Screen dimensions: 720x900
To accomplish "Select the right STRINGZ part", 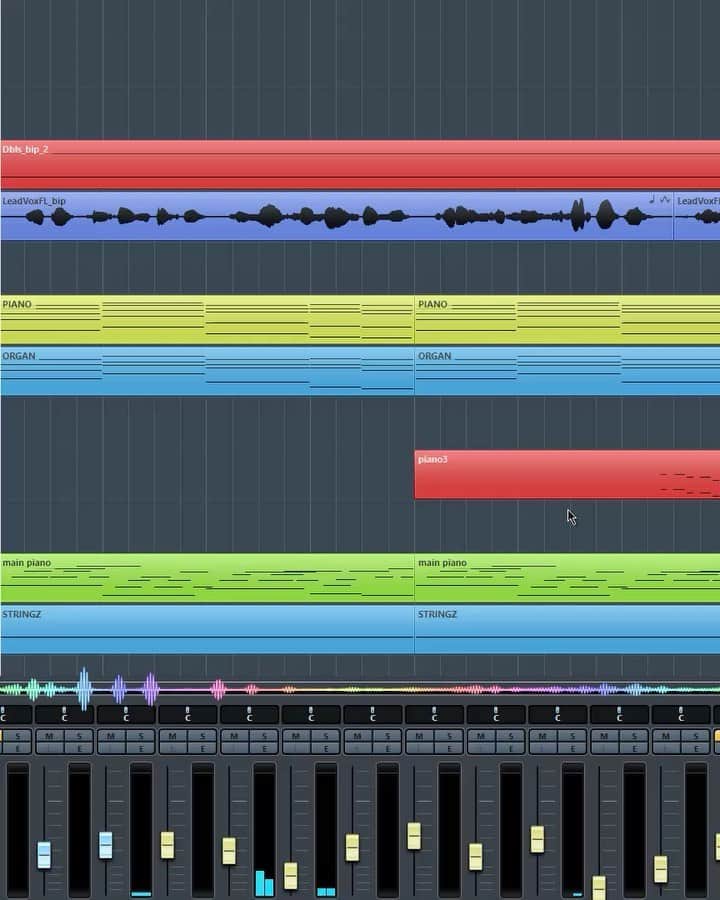I will pos(567,629).
